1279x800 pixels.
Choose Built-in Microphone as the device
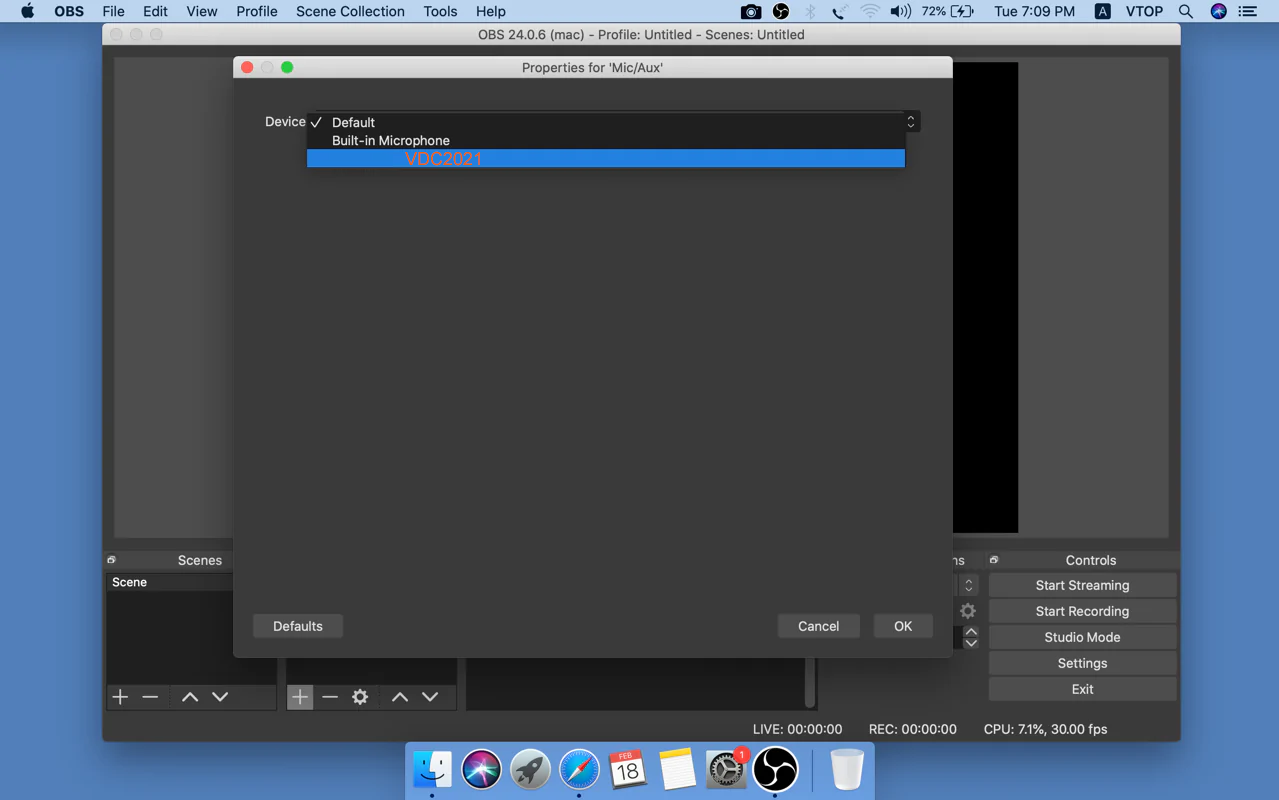click(x=606, y=140)
